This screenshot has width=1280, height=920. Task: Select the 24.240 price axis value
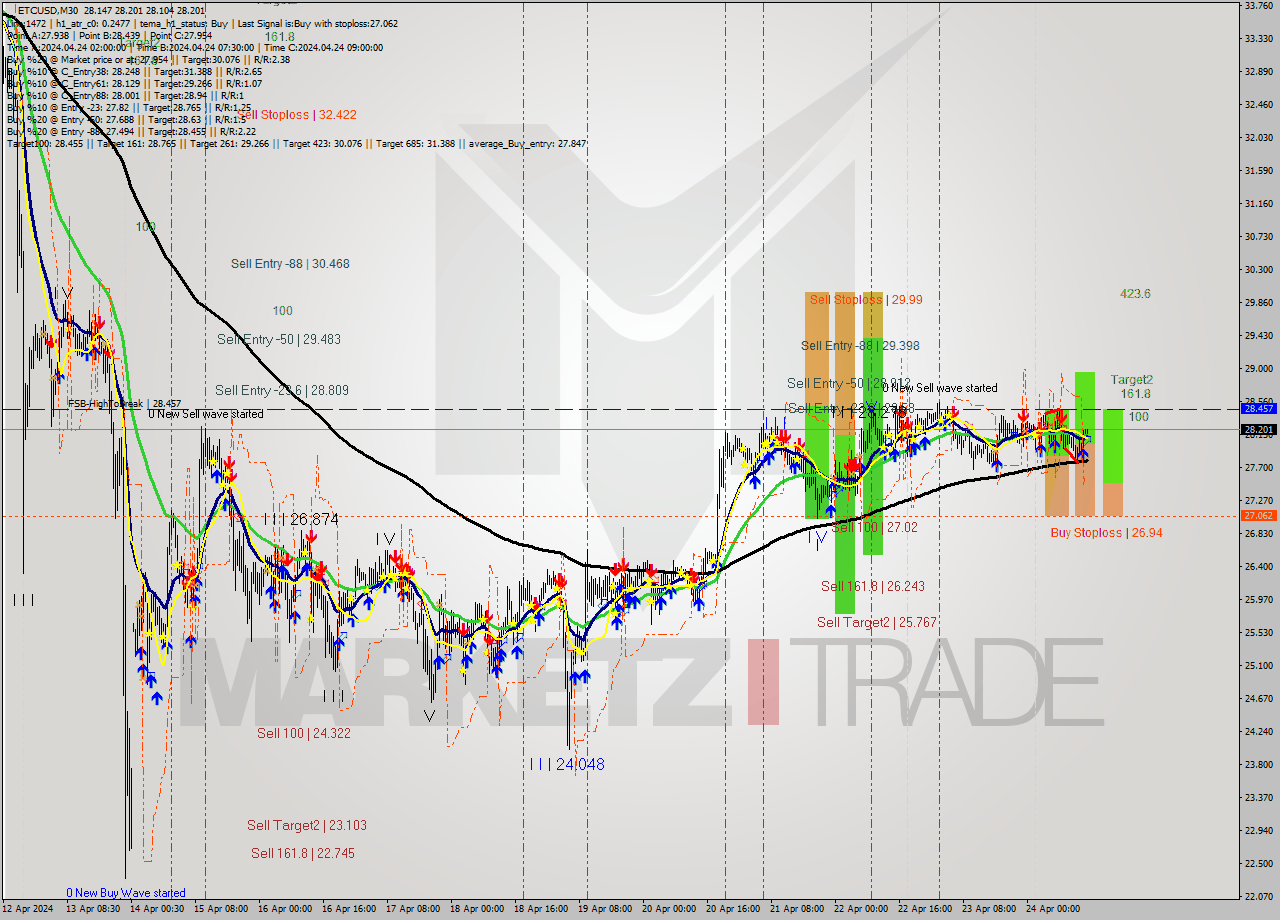point(1258,732)
